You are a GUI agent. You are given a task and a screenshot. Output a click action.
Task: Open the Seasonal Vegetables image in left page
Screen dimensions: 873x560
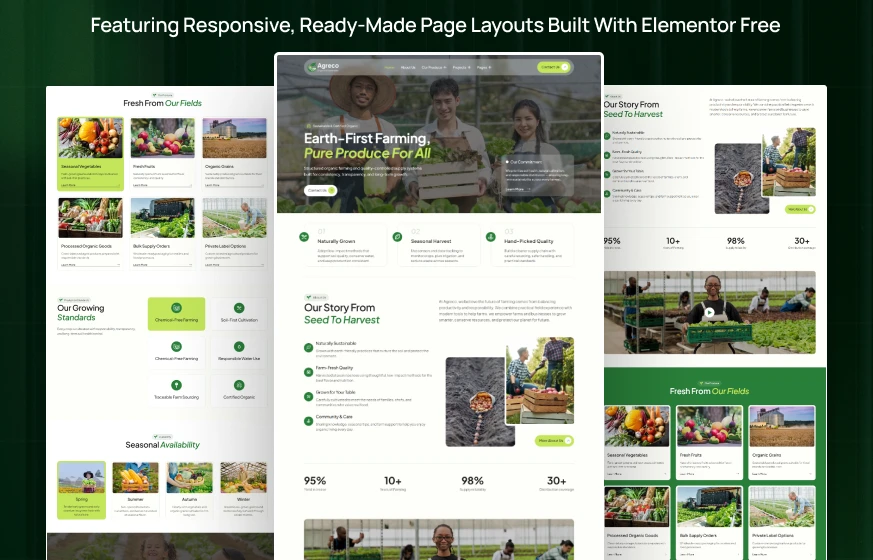pos(90,137)
